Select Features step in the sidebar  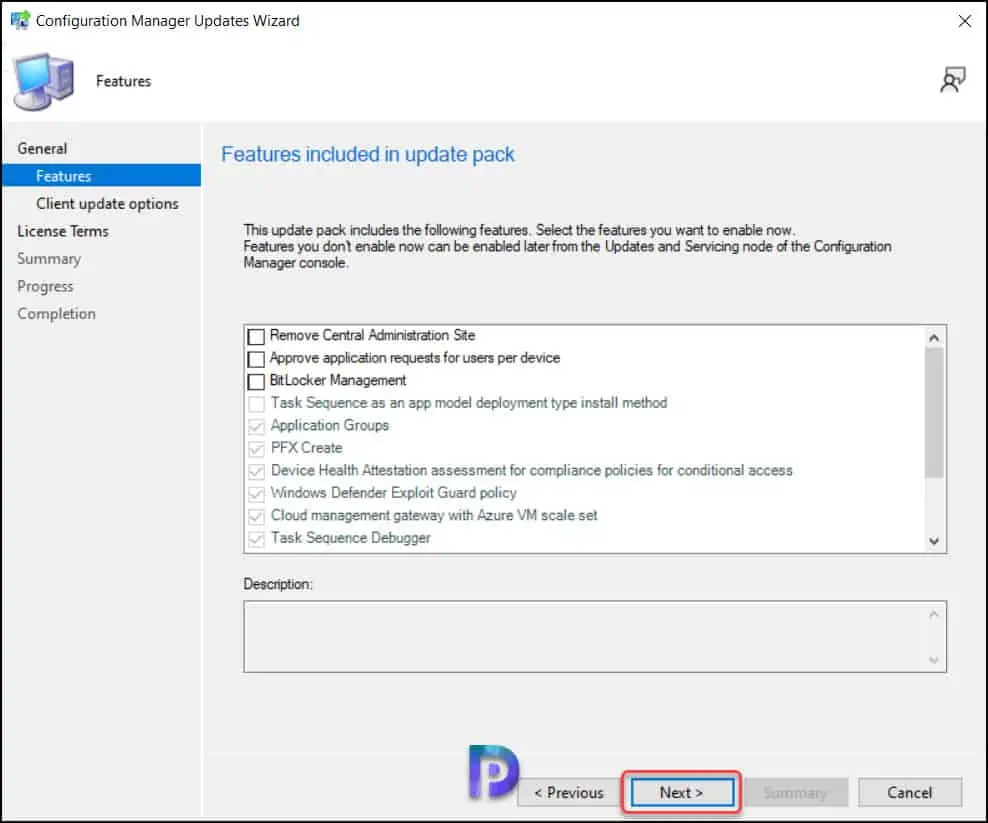pyautogui.click(x=101, y=176)
